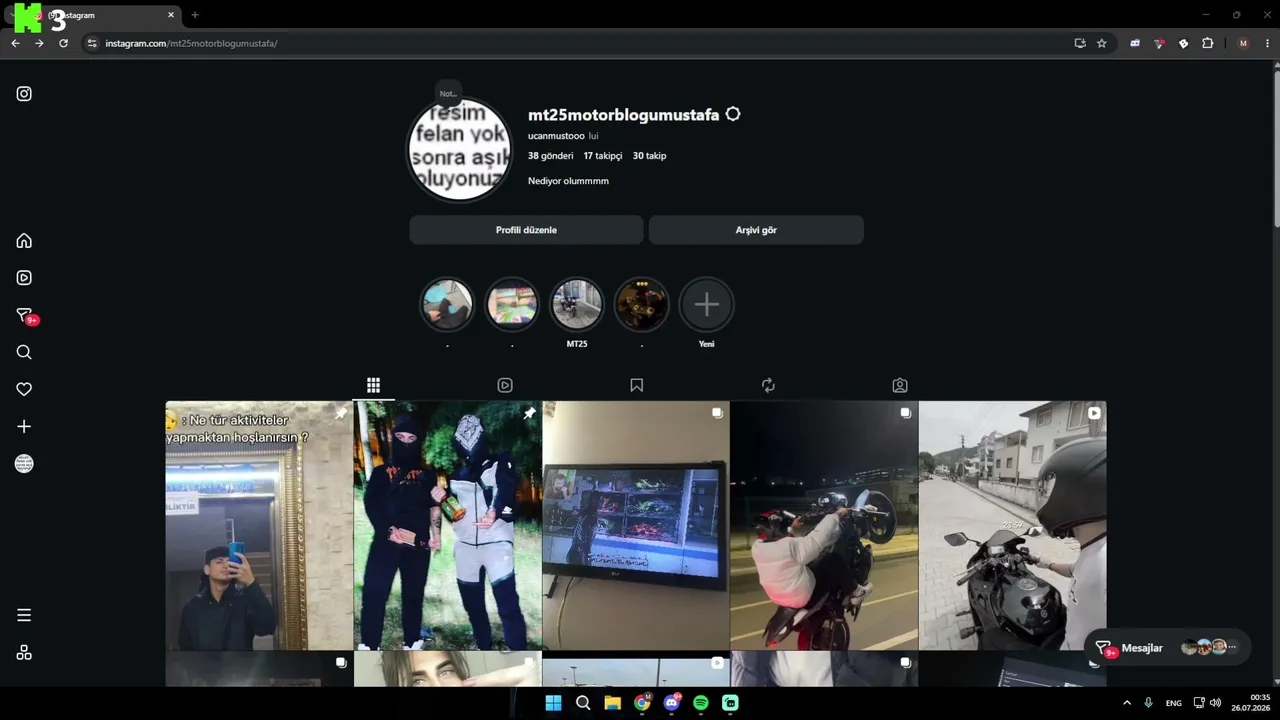The height and width of the screenshot is (720, 1280).
Task: Add a new highlight with Yeni
Action: pos(707,305)
